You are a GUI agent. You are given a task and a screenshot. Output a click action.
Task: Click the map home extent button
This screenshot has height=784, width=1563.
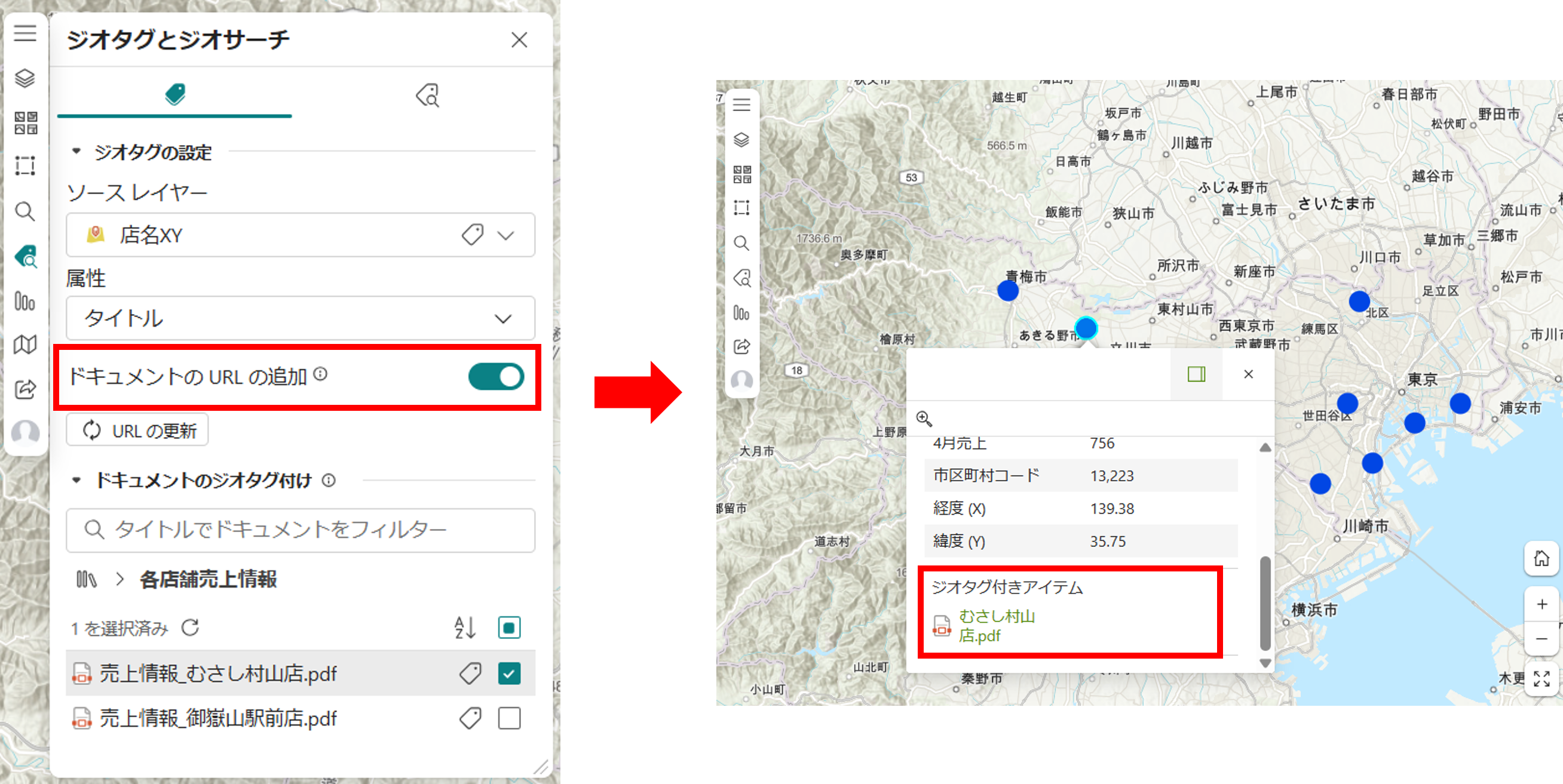point(1541,558)
